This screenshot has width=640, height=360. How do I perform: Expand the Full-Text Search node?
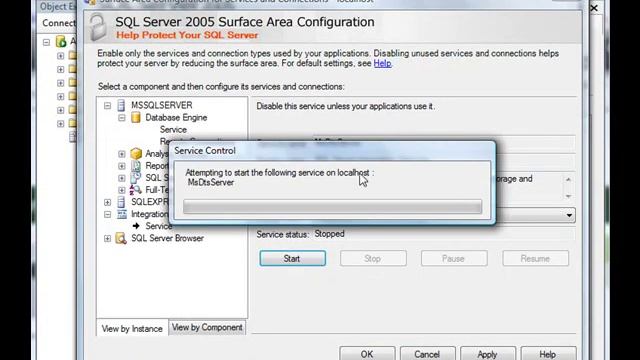click(x=122, y=190)
